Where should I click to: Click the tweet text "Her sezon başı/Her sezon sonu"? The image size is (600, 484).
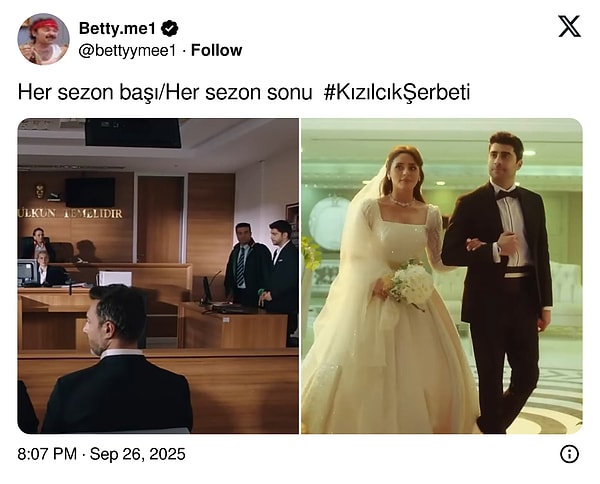165,93
